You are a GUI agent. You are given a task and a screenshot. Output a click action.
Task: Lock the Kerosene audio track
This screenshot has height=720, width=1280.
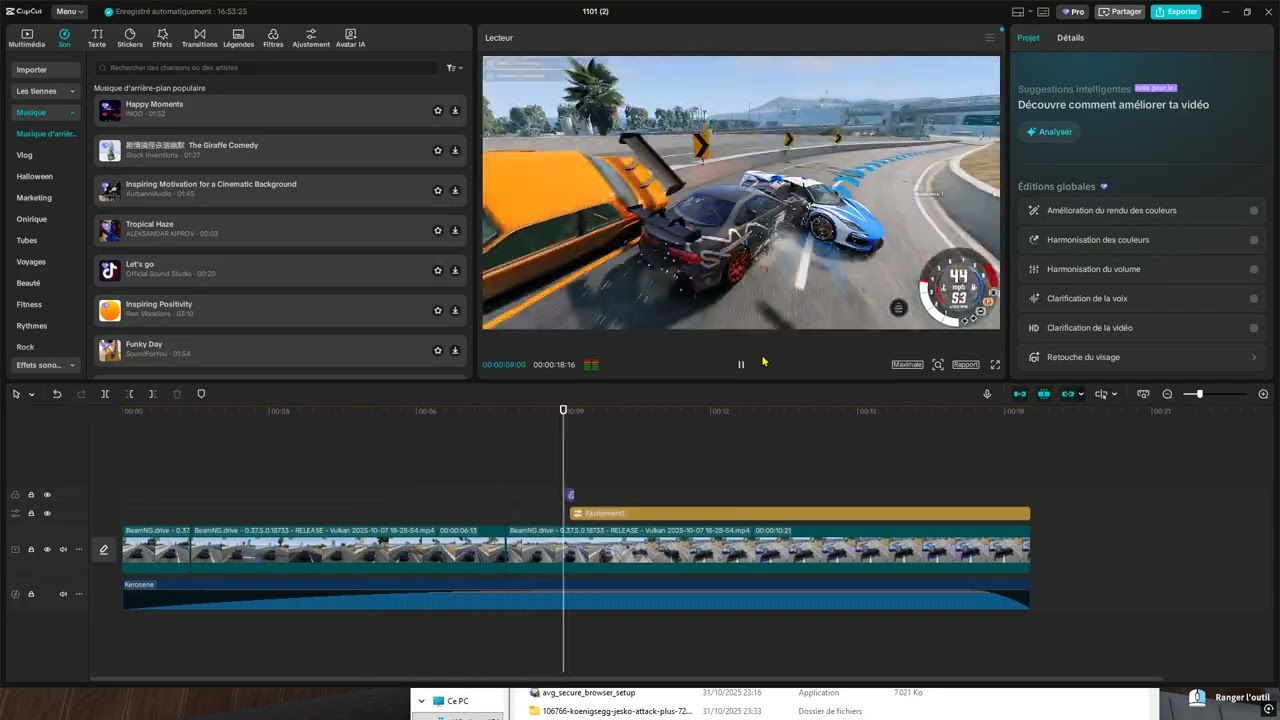(31, 594)
